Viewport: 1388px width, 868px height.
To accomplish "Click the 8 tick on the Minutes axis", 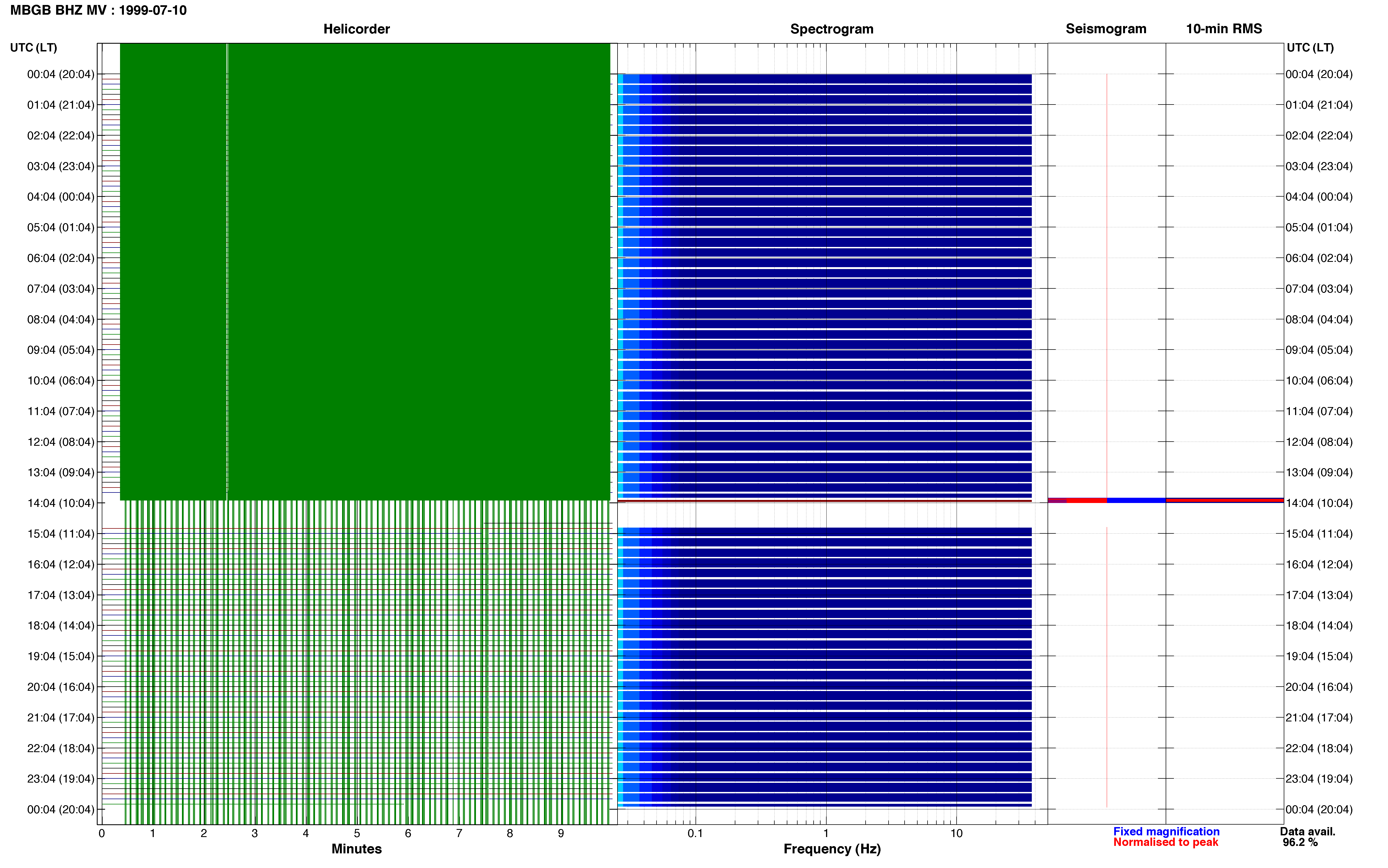I will coord(510,833).
